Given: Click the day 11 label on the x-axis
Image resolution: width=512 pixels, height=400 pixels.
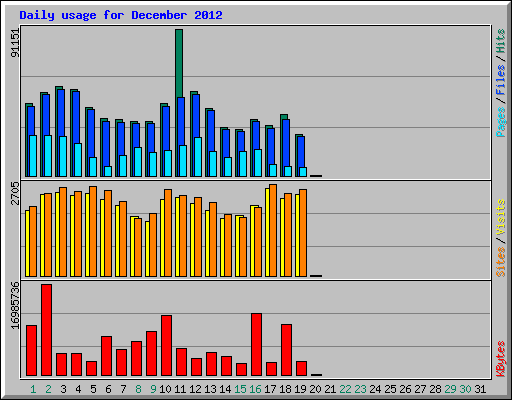Looking at the screenshot, I should tap(180, 389).
